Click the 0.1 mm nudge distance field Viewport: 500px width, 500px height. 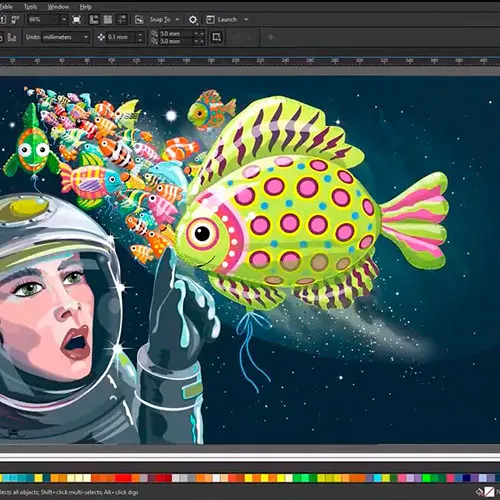(121, 37)
